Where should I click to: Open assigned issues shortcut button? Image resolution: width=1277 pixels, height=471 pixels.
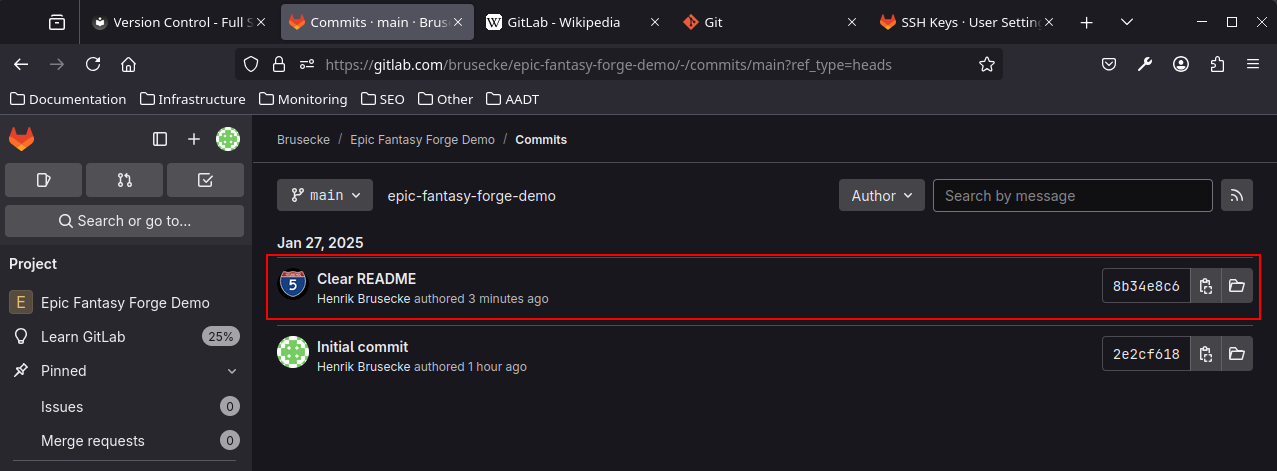(x=43, y=180)
